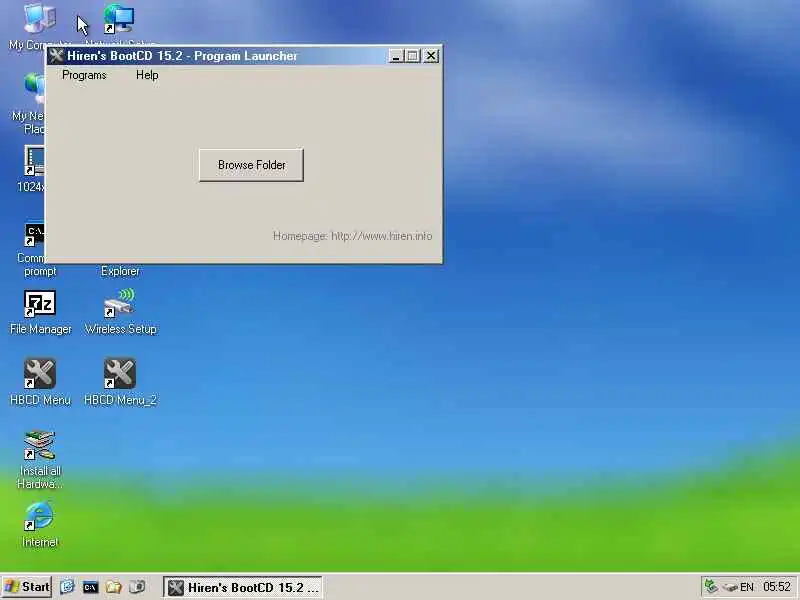Open the Start menu

[x=27, y=587]
